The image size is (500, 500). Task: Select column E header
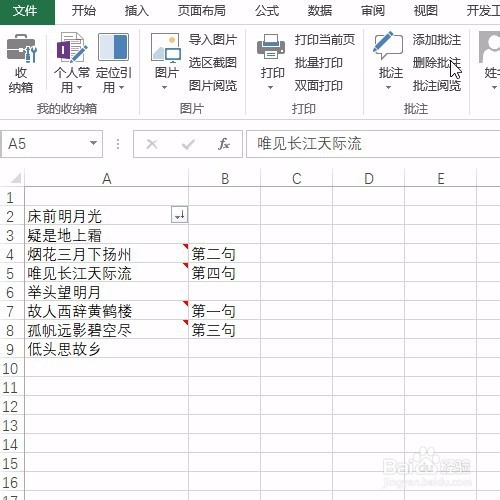tap(441, 179)
